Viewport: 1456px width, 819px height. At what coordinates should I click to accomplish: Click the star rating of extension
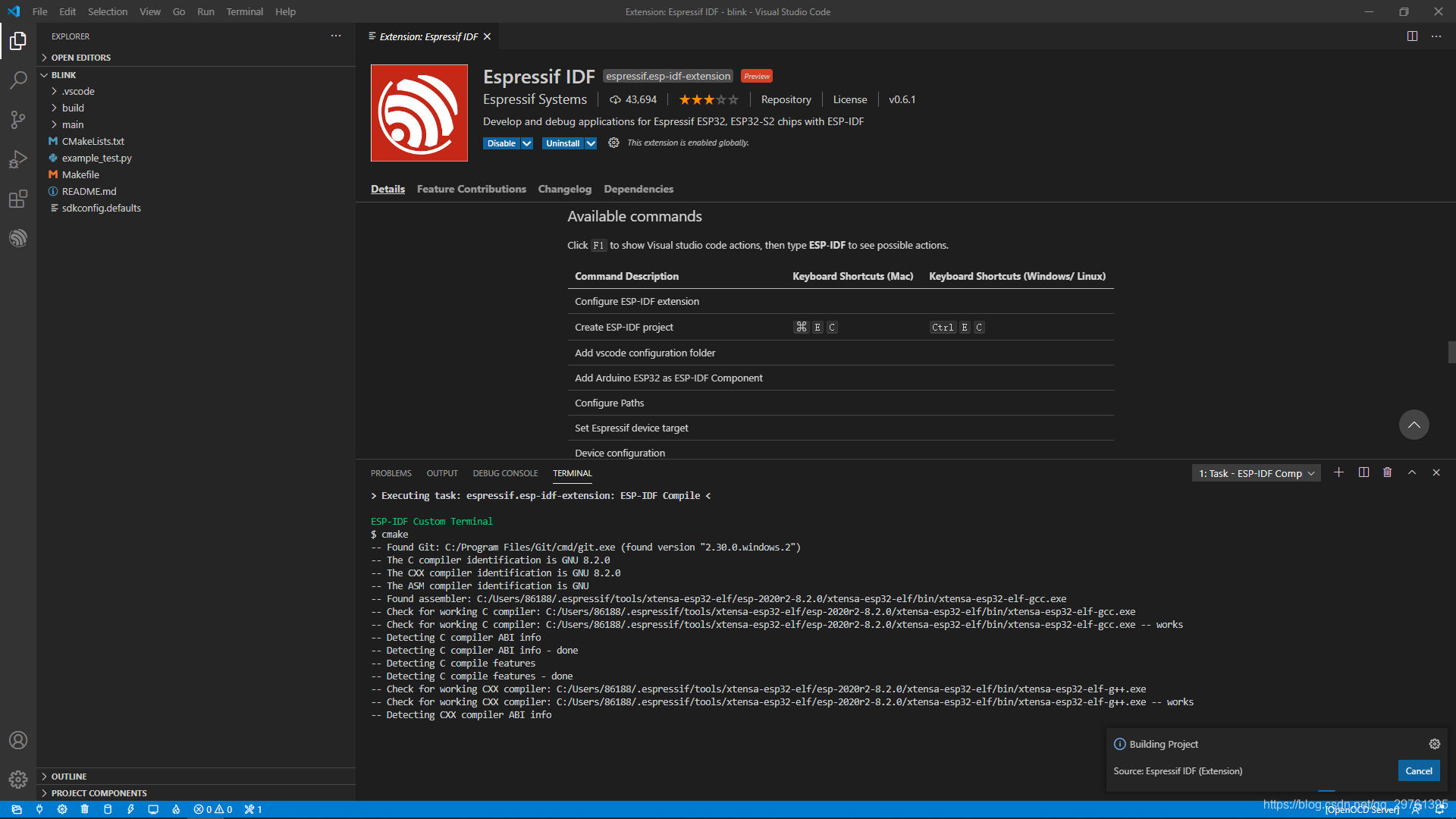708,99
